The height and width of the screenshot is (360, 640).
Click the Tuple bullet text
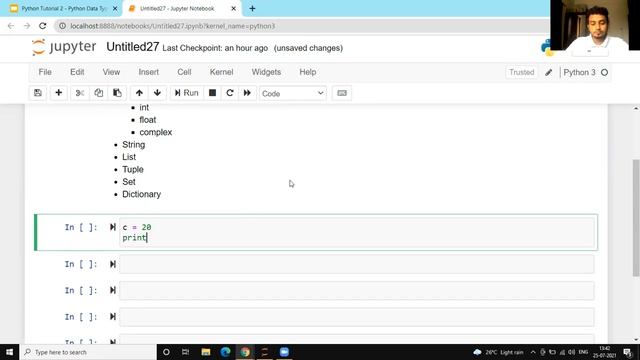133,169
